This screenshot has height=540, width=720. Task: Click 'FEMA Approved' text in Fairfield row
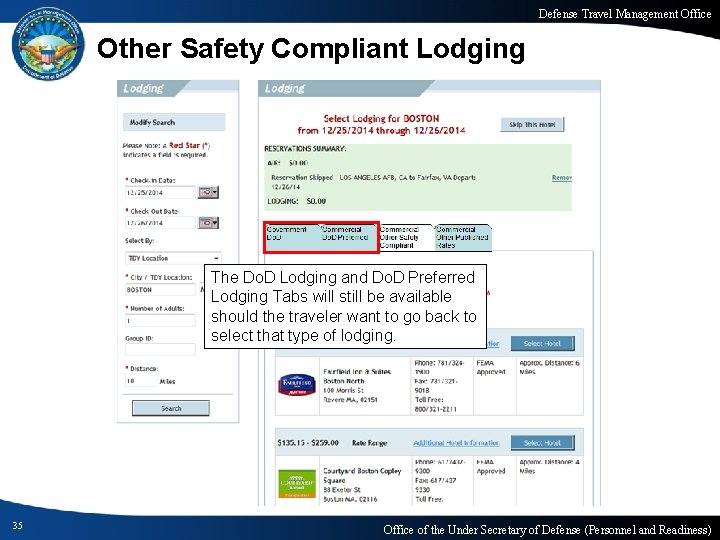[x=491, y=367]
